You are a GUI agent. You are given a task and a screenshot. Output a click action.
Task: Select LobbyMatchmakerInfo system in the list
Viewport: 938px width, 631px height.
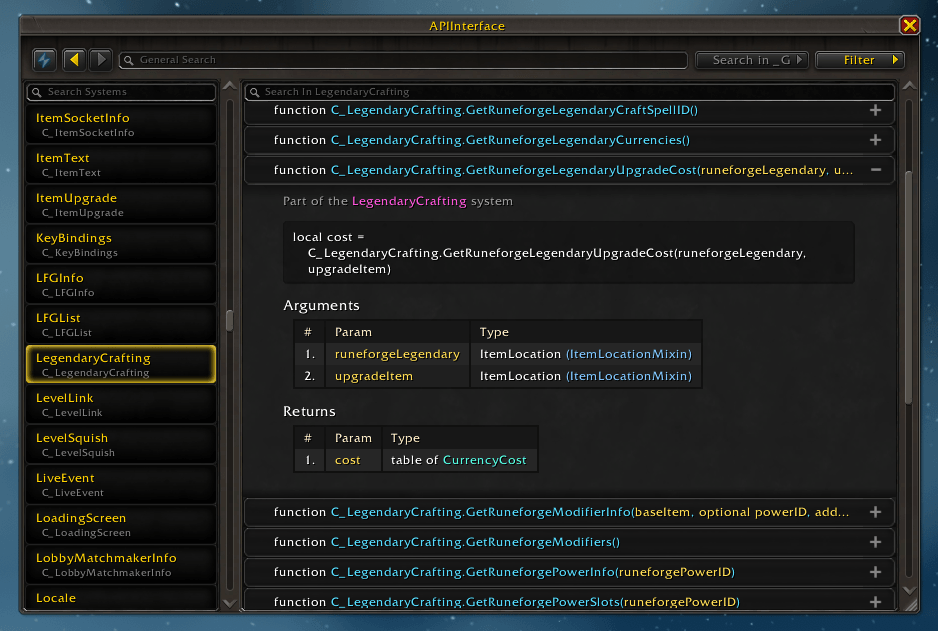(121, 565)
